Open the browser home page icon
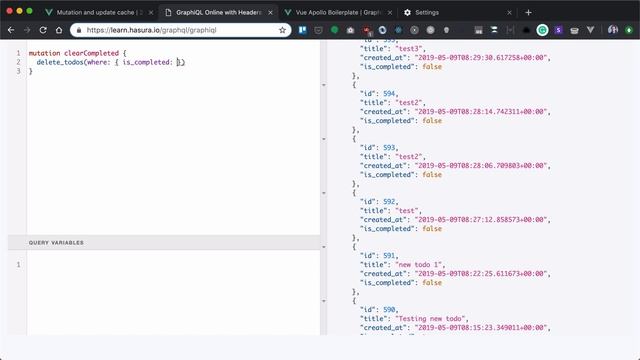The height and width of the screenshot is (360, 640). point(59,30)
